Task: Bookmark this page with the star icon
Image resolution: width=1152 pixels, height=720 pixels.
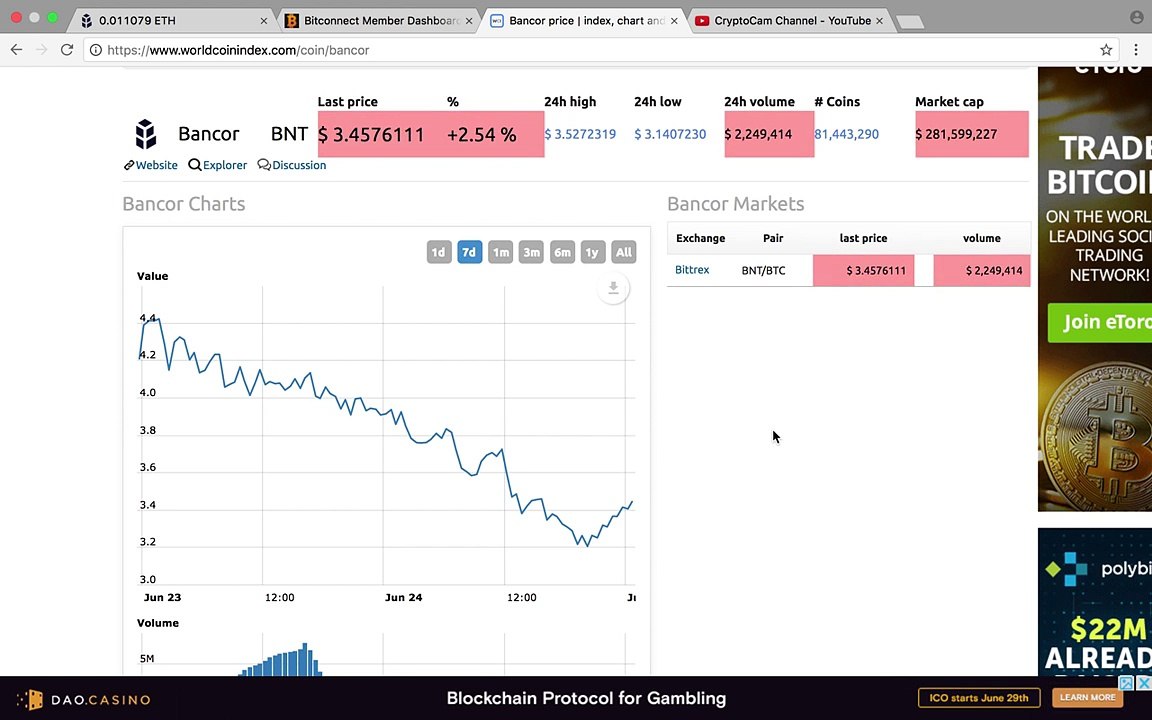Action: [x=1106, y=50]
